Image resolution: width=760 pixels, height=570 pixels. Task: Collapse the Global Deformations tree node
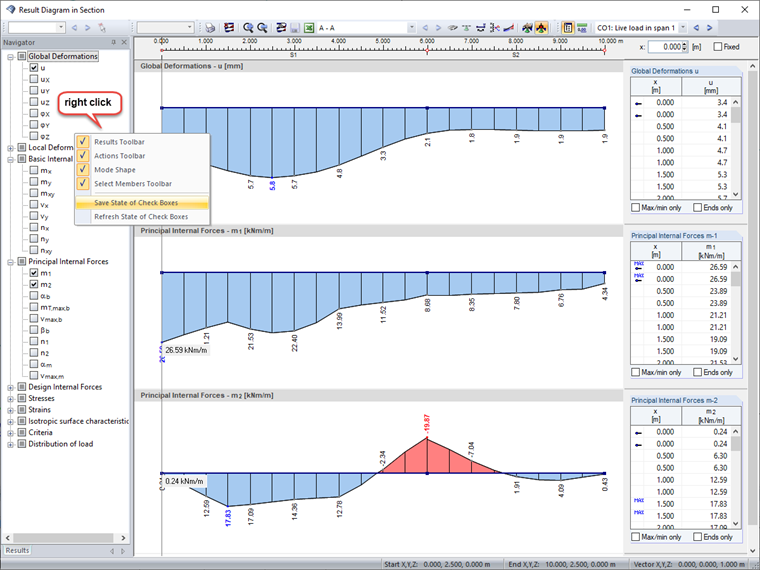pyautogui.click(x=10, y=57)
